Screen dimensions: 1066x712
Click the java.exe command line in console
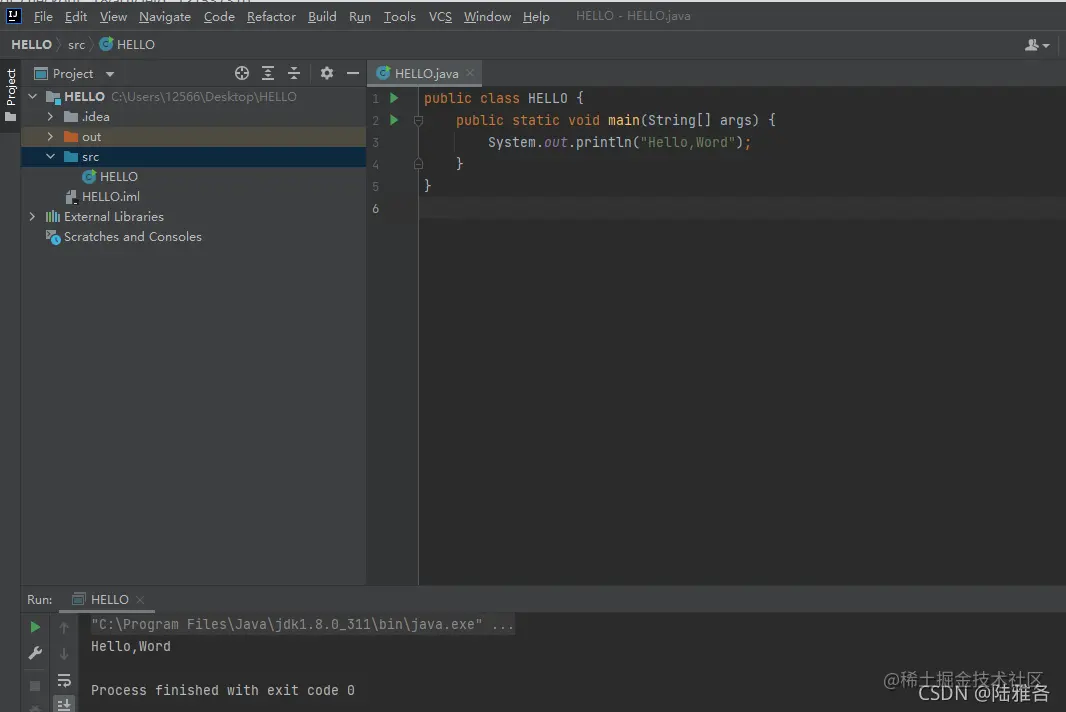tap(303, 624)
